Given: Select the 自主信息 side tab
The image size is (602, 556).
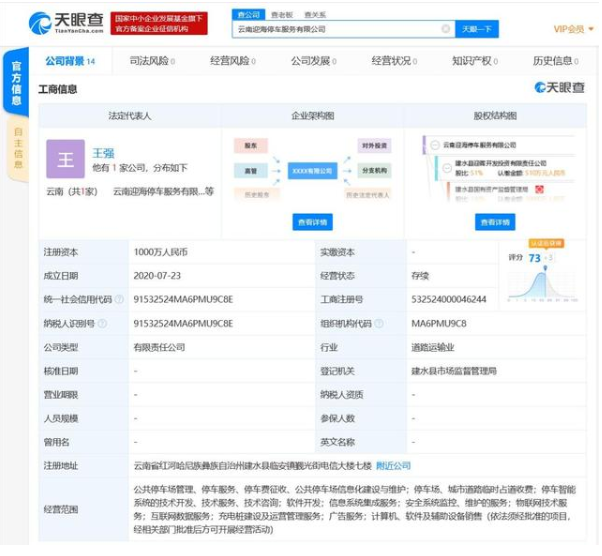Looking at the screenshot, I should 17,148.
